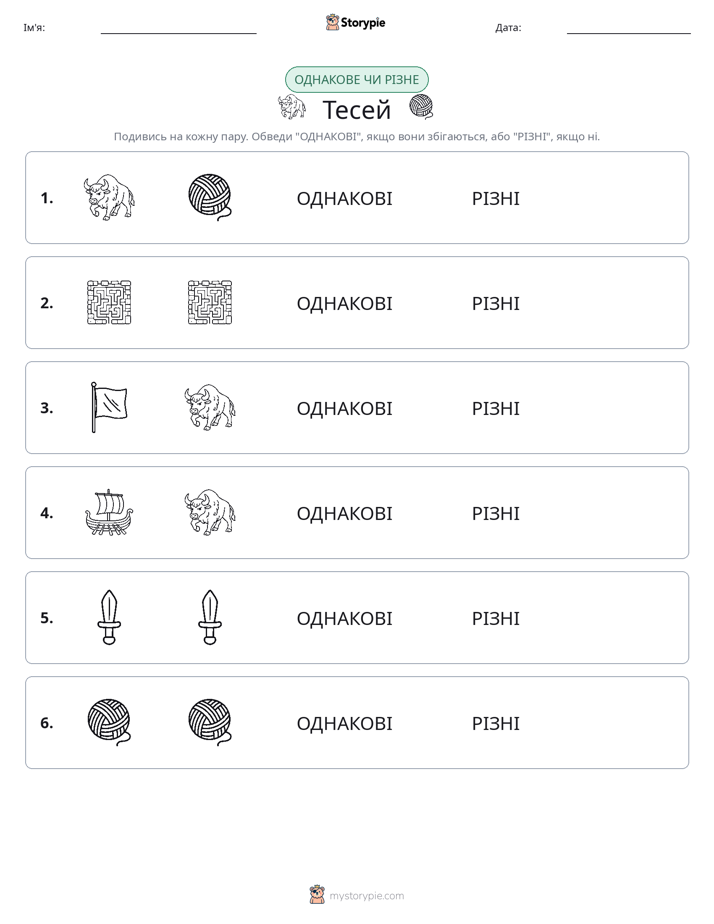Image resolution: width=714 pixels, height=924 pixels.
Task: Choose РІЗНІ for row 3
Action: (x=495, y=408)
